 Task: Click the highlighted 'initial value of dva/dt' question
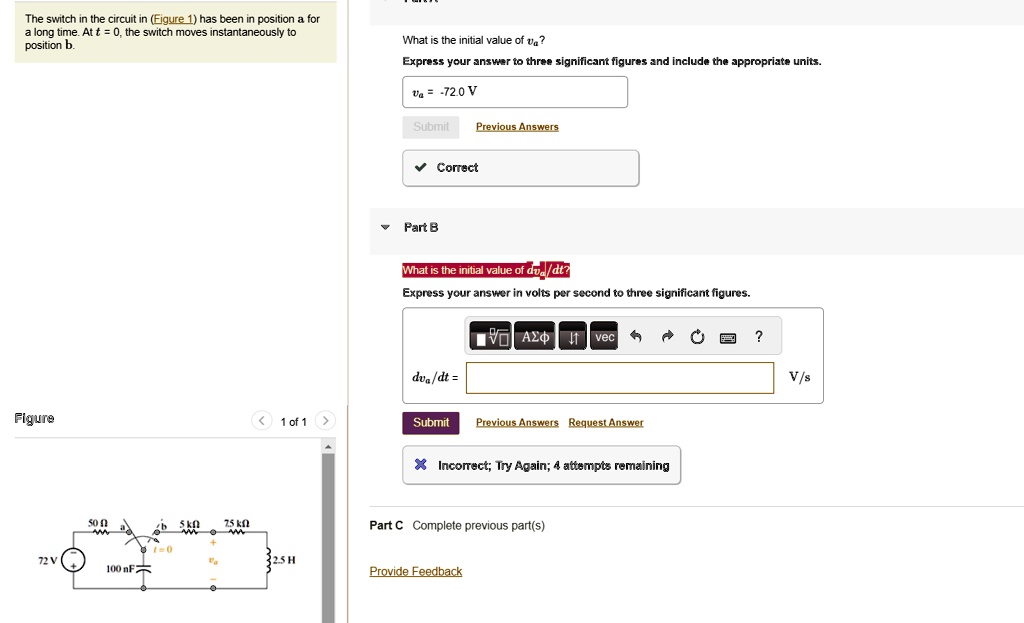pos(486,270)
